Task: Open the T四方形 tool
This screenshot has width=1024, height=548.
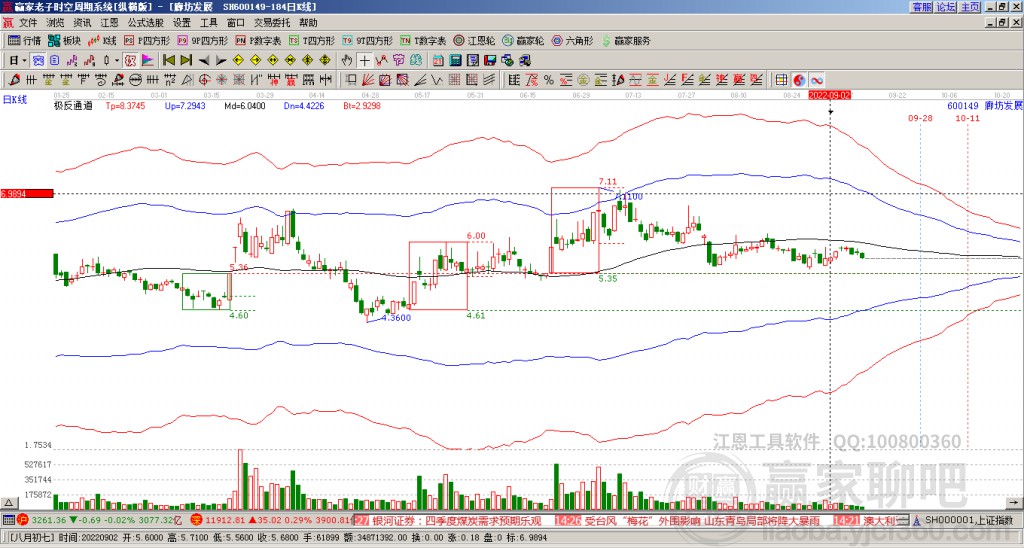Action: pyautogui.click(x=312, y=40)
